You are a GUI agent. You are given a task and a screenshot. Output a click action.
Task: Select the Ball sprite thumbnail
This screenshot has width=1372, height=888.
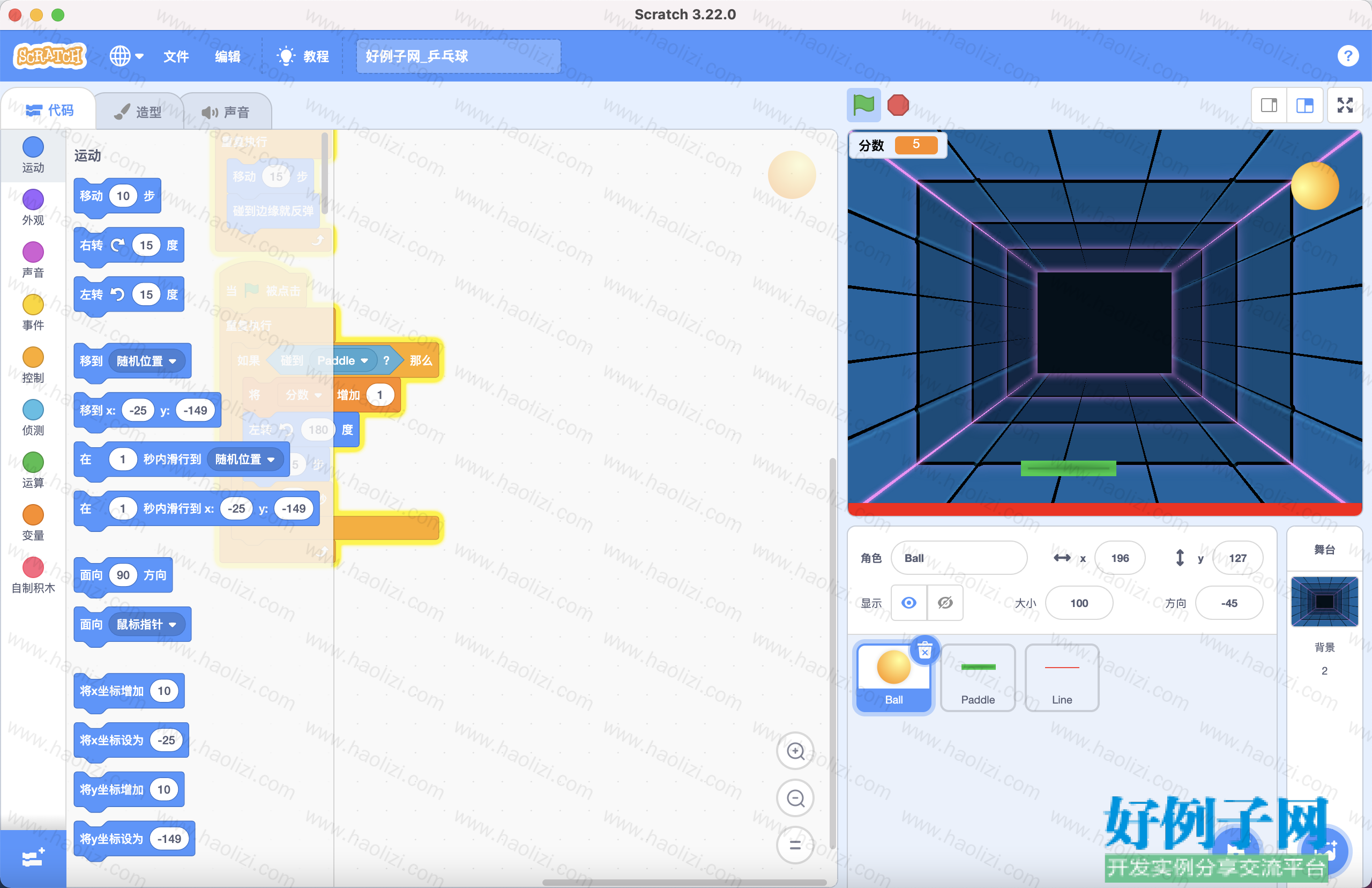(893, 678)
